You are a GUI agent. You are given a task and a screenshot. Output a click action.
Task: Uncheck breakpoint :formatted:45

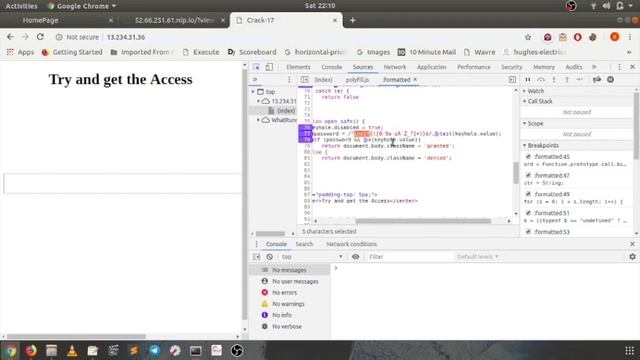(528, 156)
